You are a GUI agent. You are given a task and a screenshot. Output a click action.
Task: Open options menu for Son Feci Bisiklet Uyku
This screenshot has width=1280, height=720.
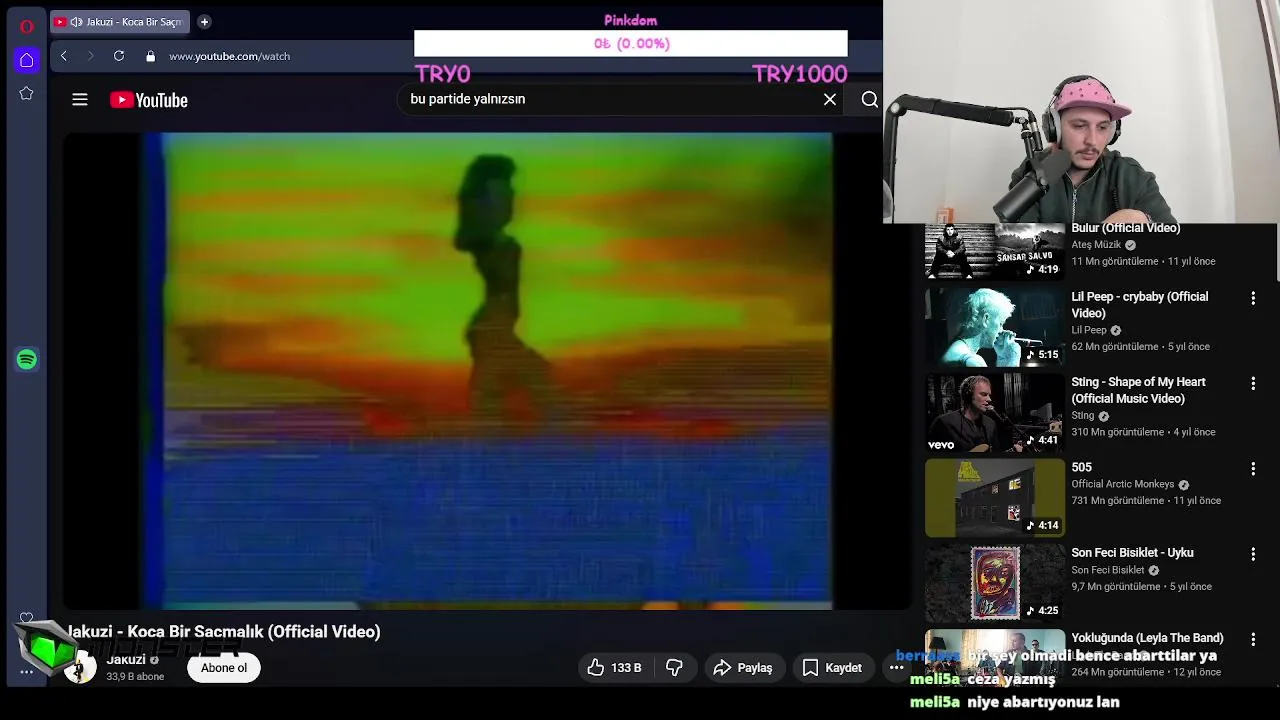pos(1253,553)
